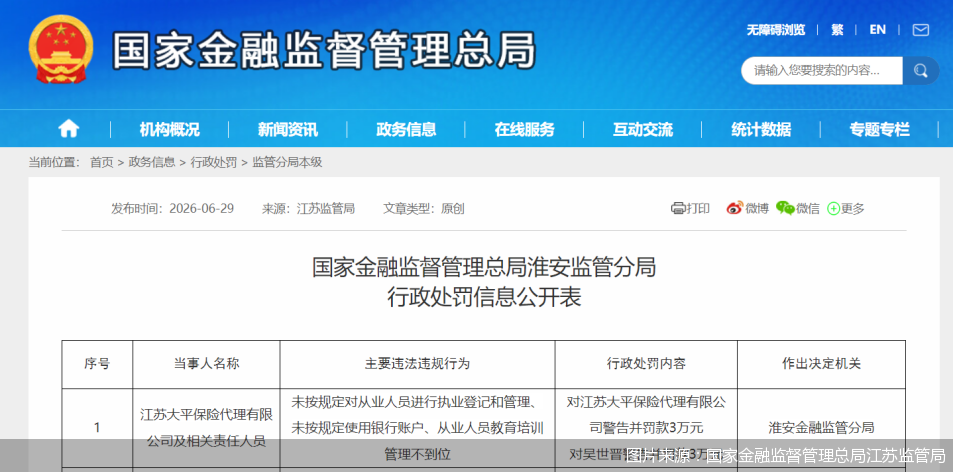Open the 在线服务 menu
This screenshot has height=472, width=953.
coord(524,129)
